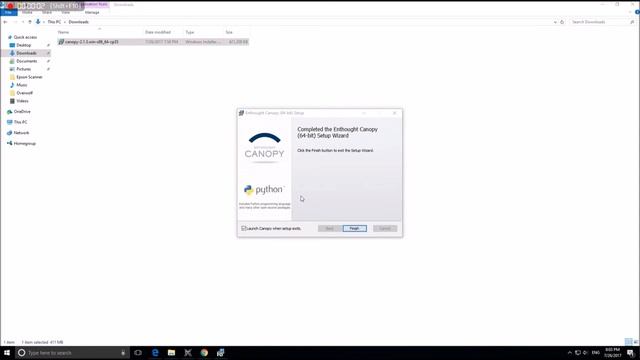This screenshot has width=640, height=360.
Task: Click the canopy installer file icon
Action: 61,42
